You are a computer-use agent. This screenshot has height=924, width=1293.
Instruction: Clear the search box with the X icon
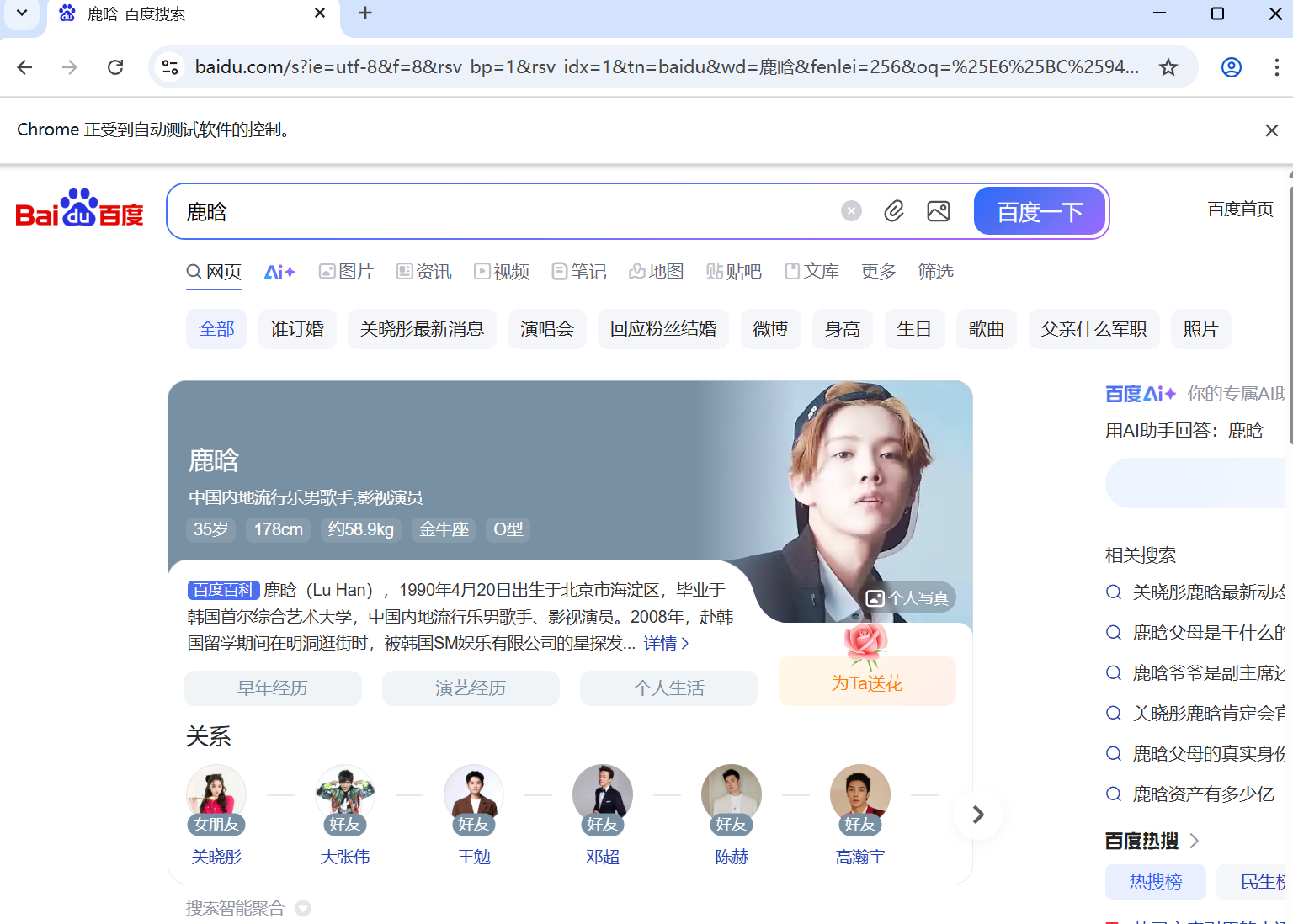click(851, 211)
